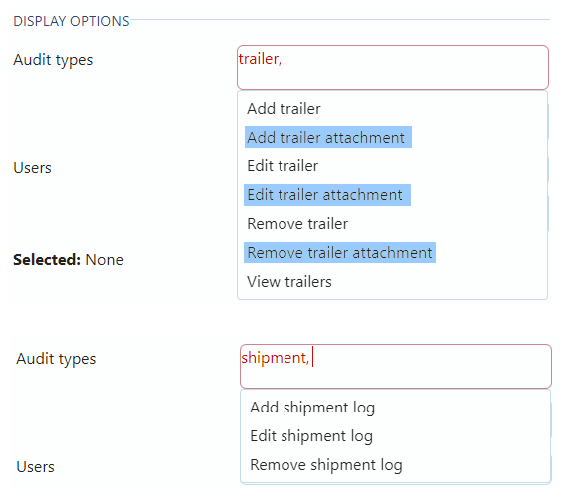Viewport: 565px width, 501px height.
Task: Click the 'Selected: None' status text
Action: pyautogui.click(x=68, y=260)
